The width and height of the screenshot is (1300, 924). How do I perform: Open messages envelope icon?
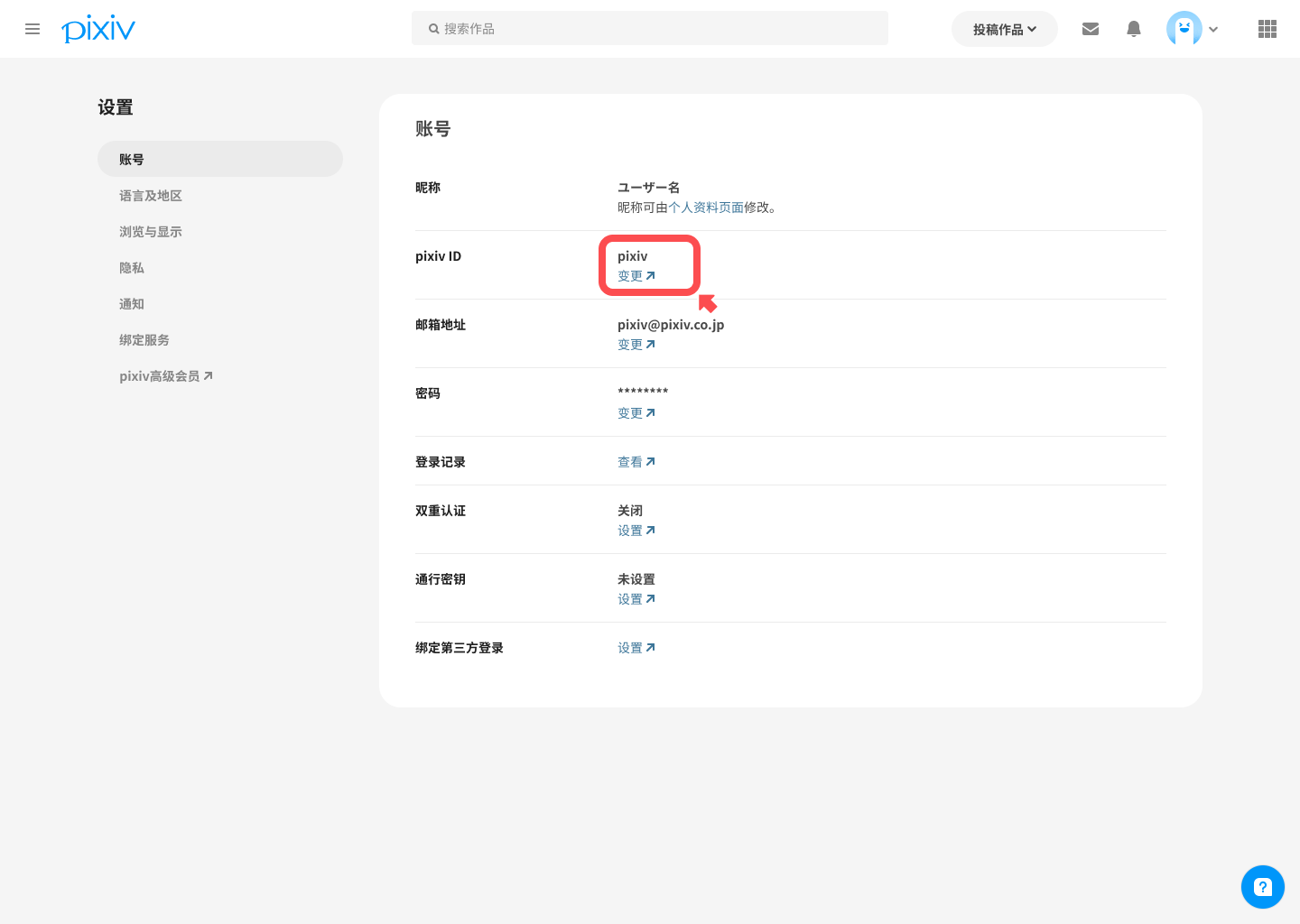point(1091,29)
